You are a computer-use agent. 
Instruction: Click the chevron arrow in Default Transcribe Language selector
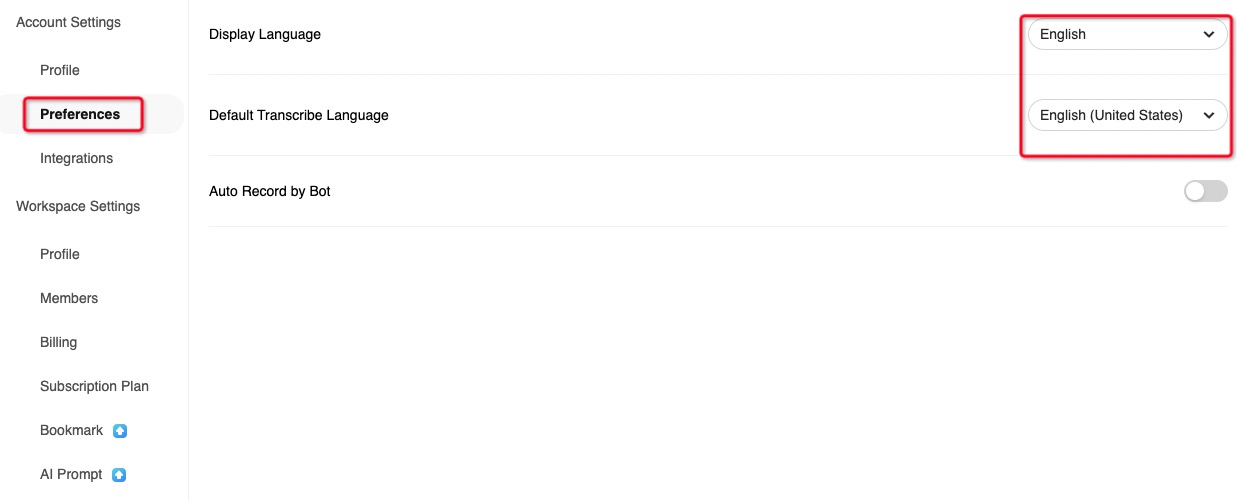(1209, 116)
